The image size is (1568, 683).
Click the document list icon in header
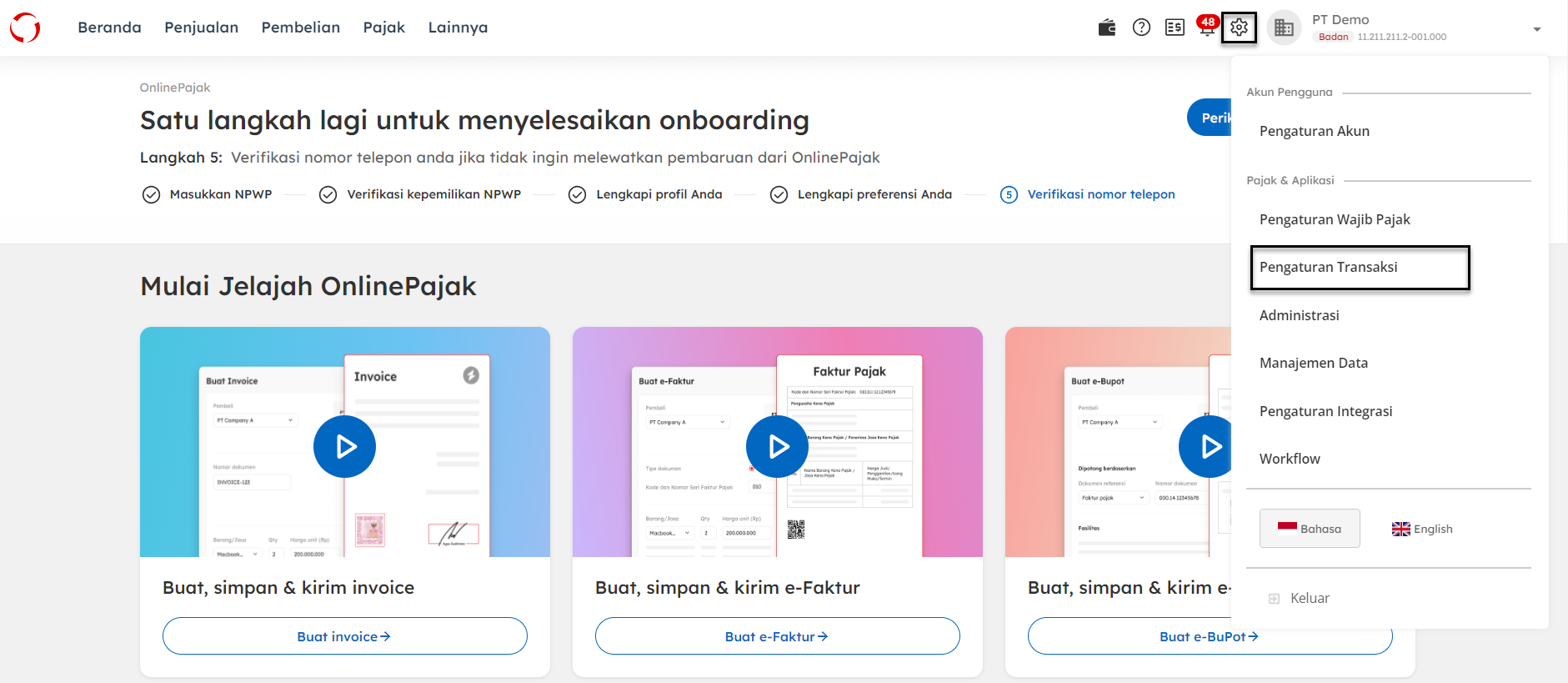point(1175,28)
